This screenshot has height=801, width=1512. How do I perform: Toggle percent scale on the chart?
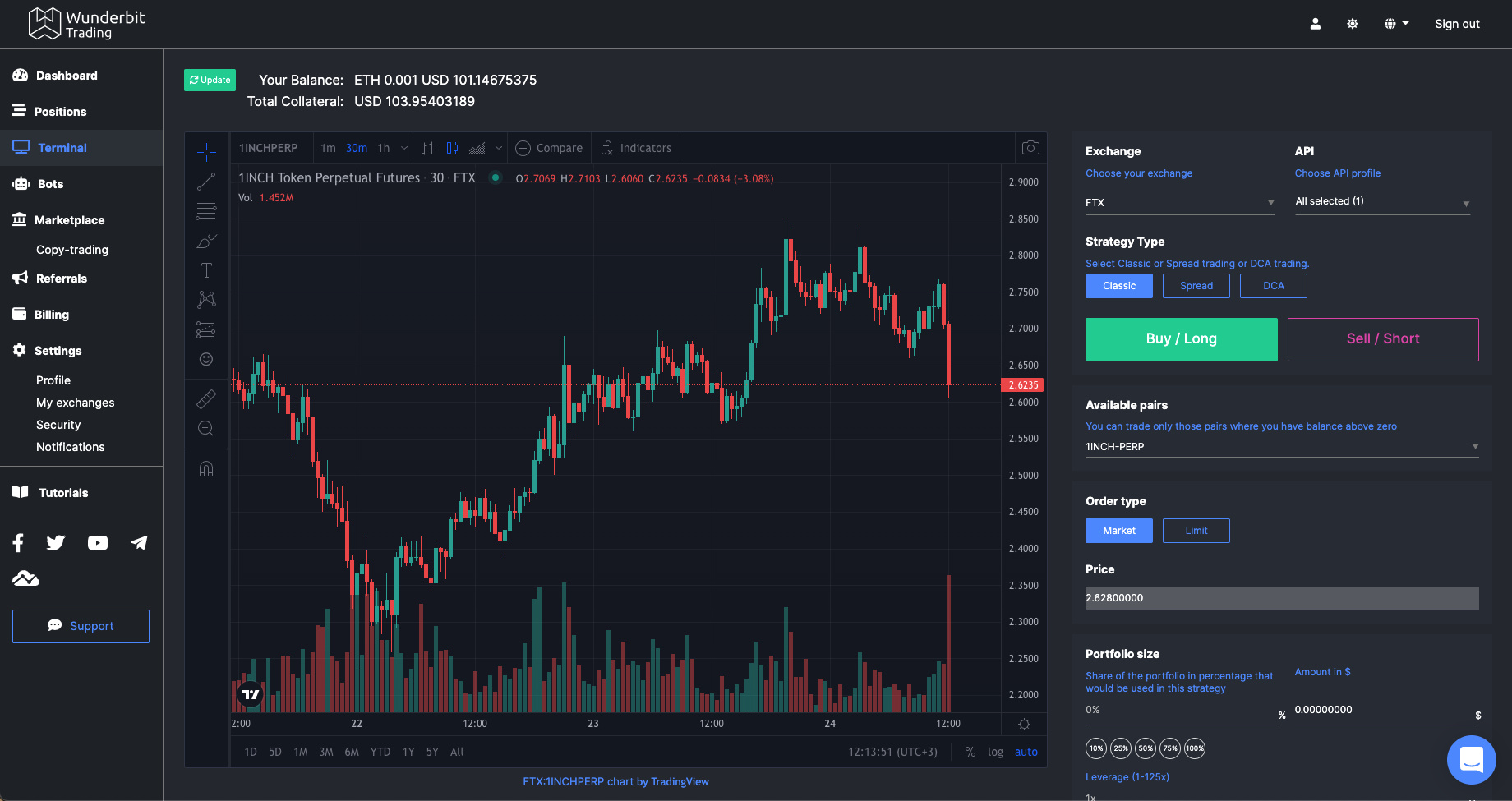[970, 752]
